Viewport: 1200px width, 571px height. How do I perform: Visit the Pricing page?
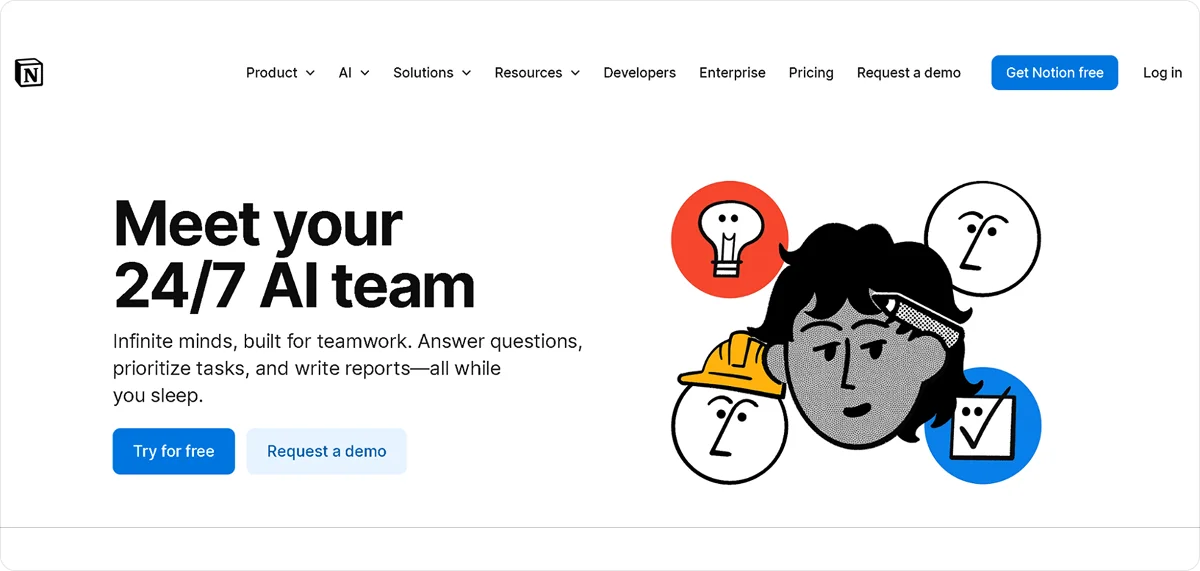tap(811, 73)
